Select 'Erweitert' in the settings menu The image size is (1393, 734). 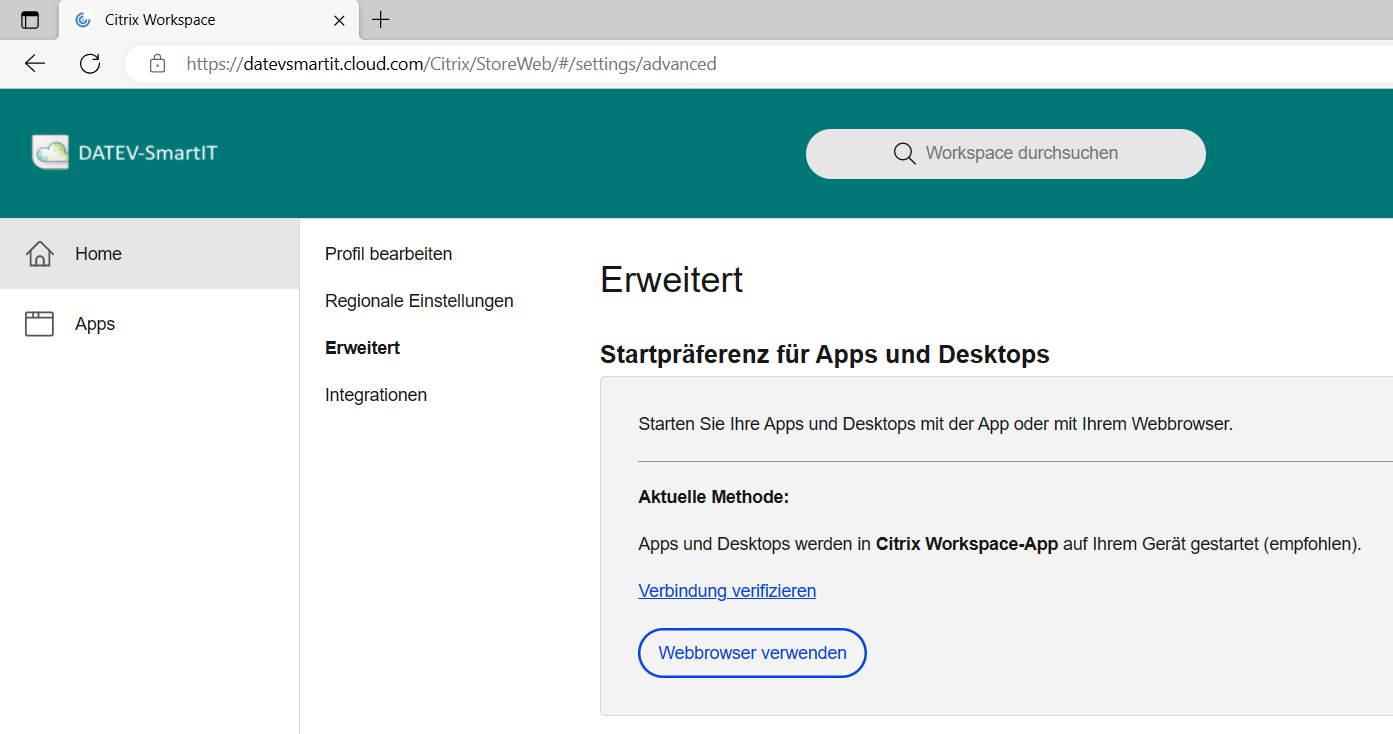[362, 348]
